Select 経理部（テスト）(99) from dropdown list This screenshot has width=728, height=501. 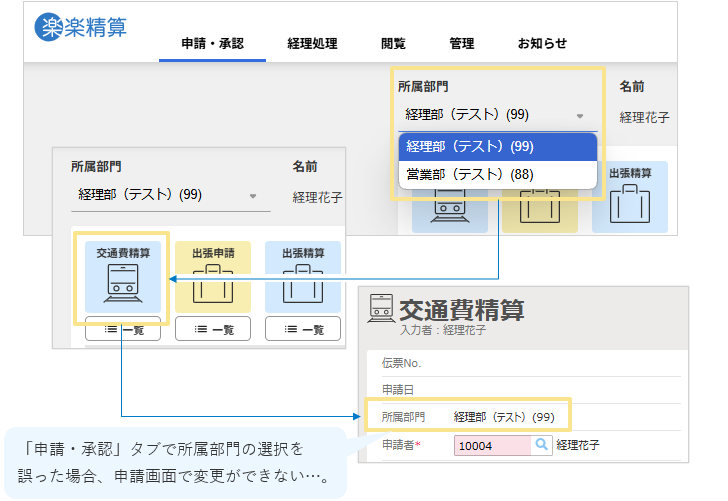click(497, 147)
